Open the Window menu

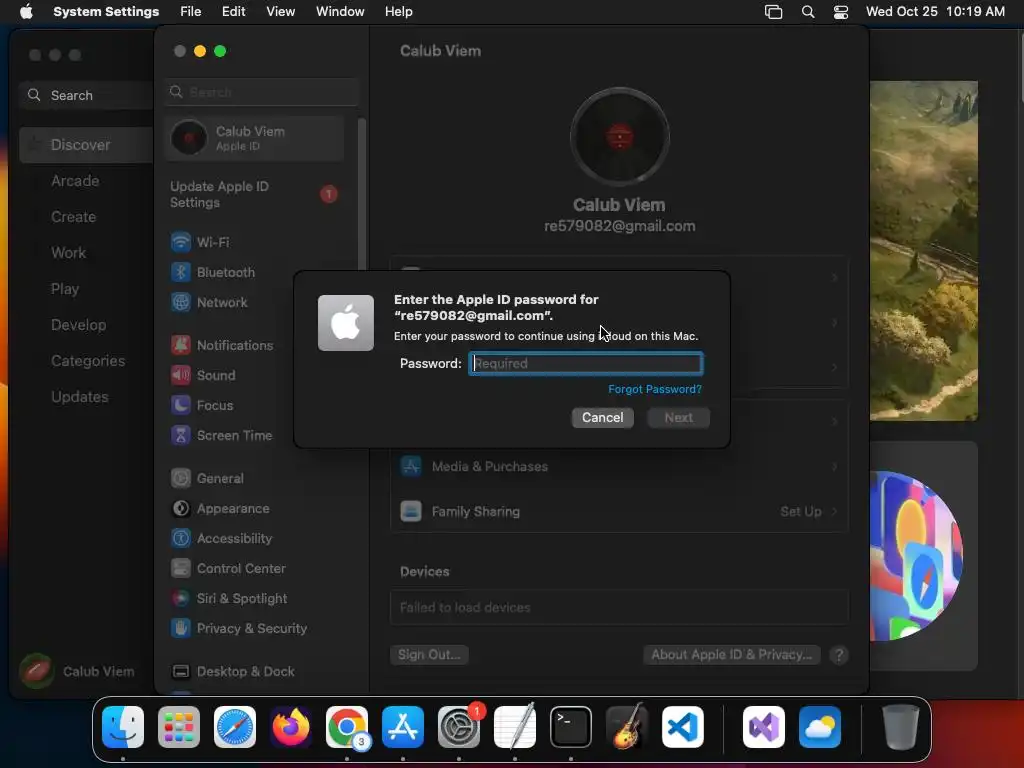[340, 12]
